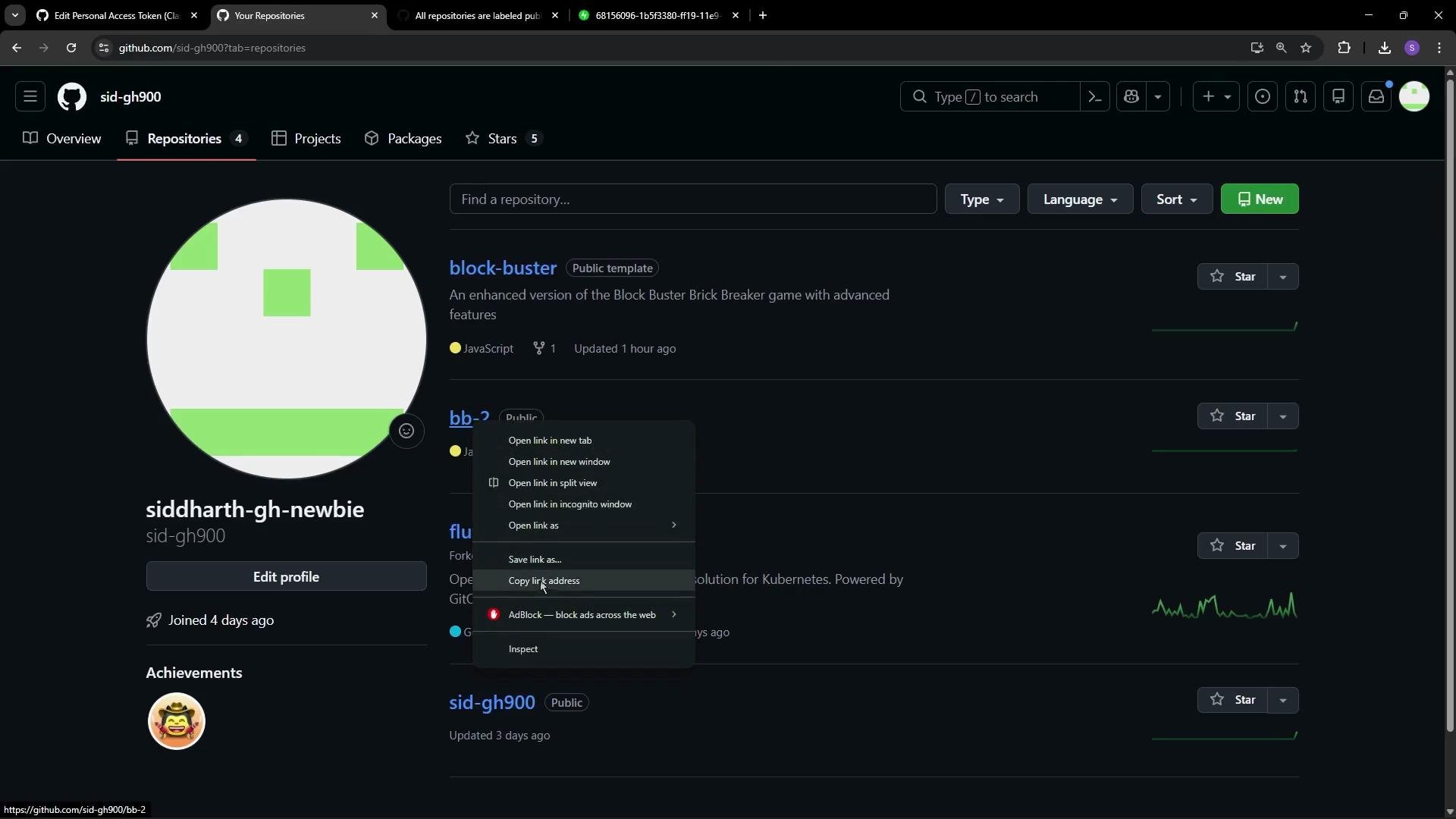Click the large profile avatar image
The height and width of the screenshot is (819, 1456).
pos(286,338)
